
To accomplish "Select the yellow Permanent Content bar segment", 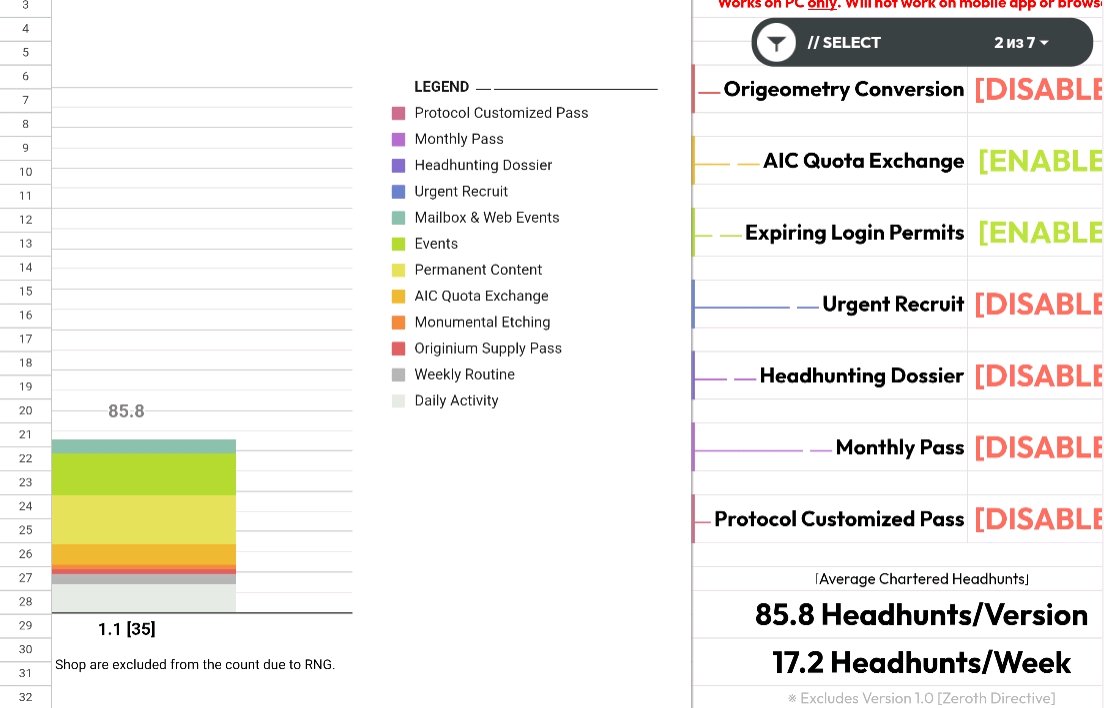I will click(x=144, y=519).
